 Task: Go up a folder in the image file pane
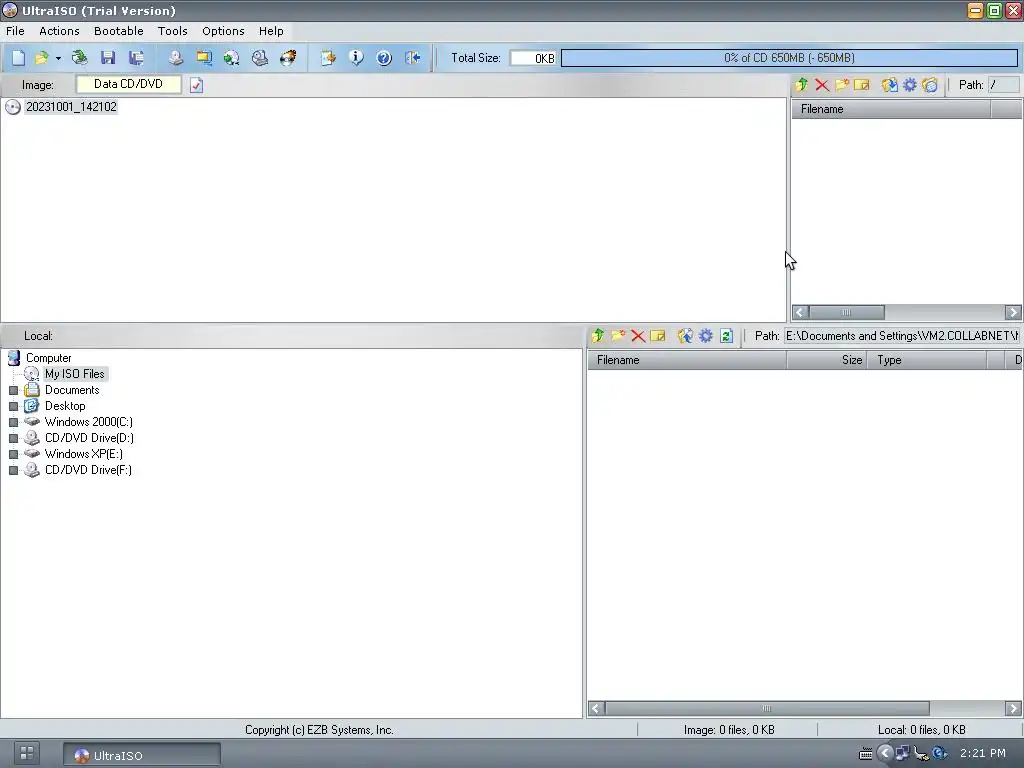pos(801,85)
